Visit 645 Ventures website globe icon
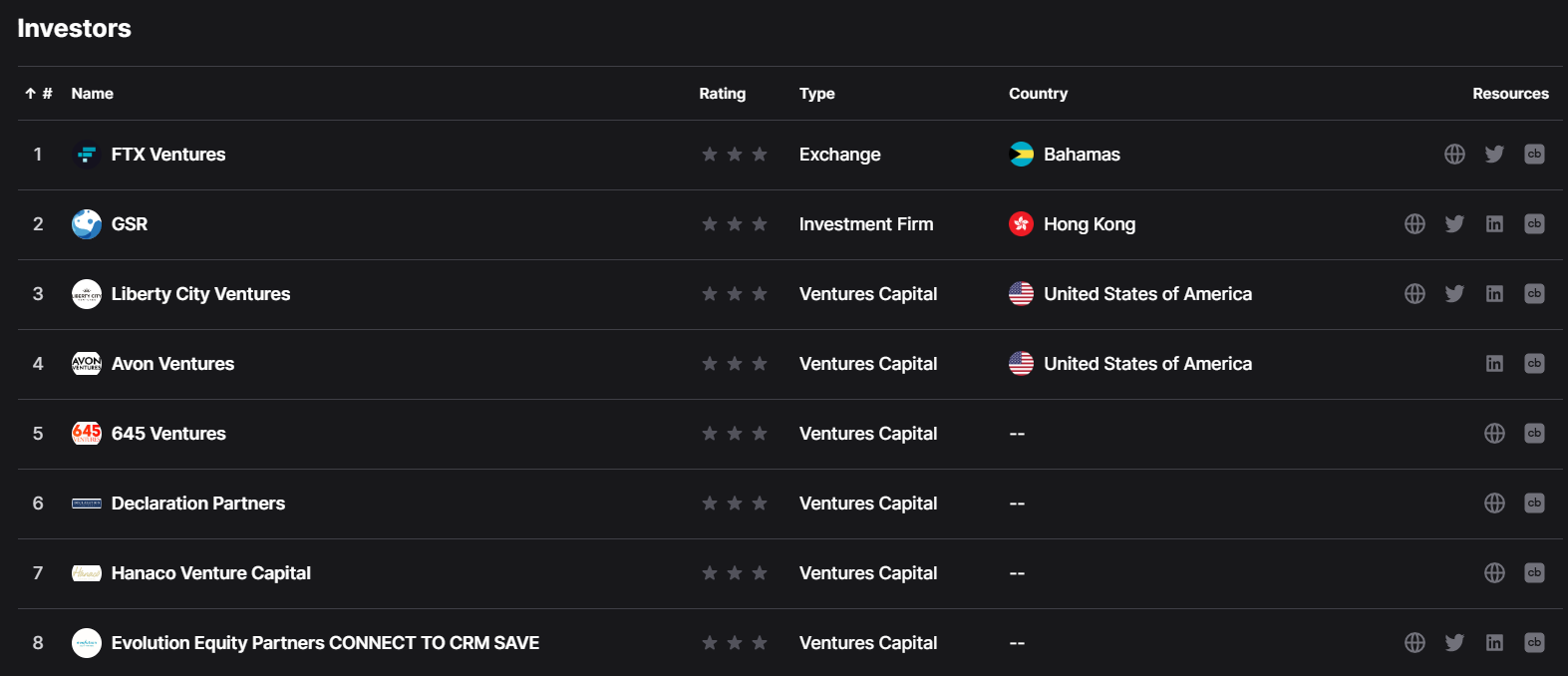 pyautogui.click(x=1494, y=434)
